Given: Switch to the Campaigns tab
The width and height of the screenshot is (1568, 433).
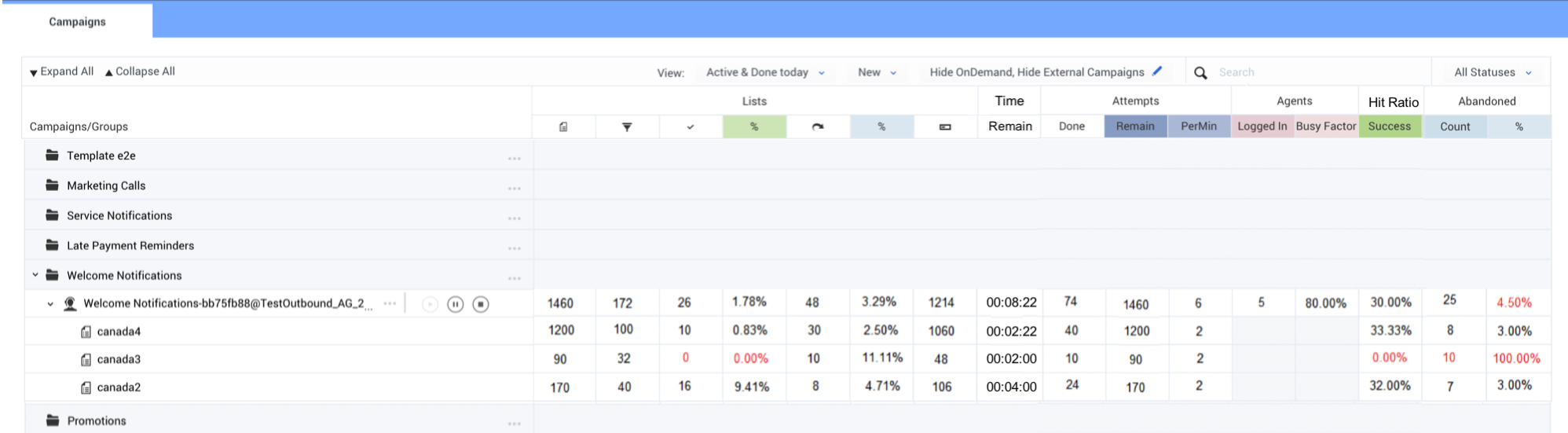Looking at the screenshot, I should (x=77, y=21).
